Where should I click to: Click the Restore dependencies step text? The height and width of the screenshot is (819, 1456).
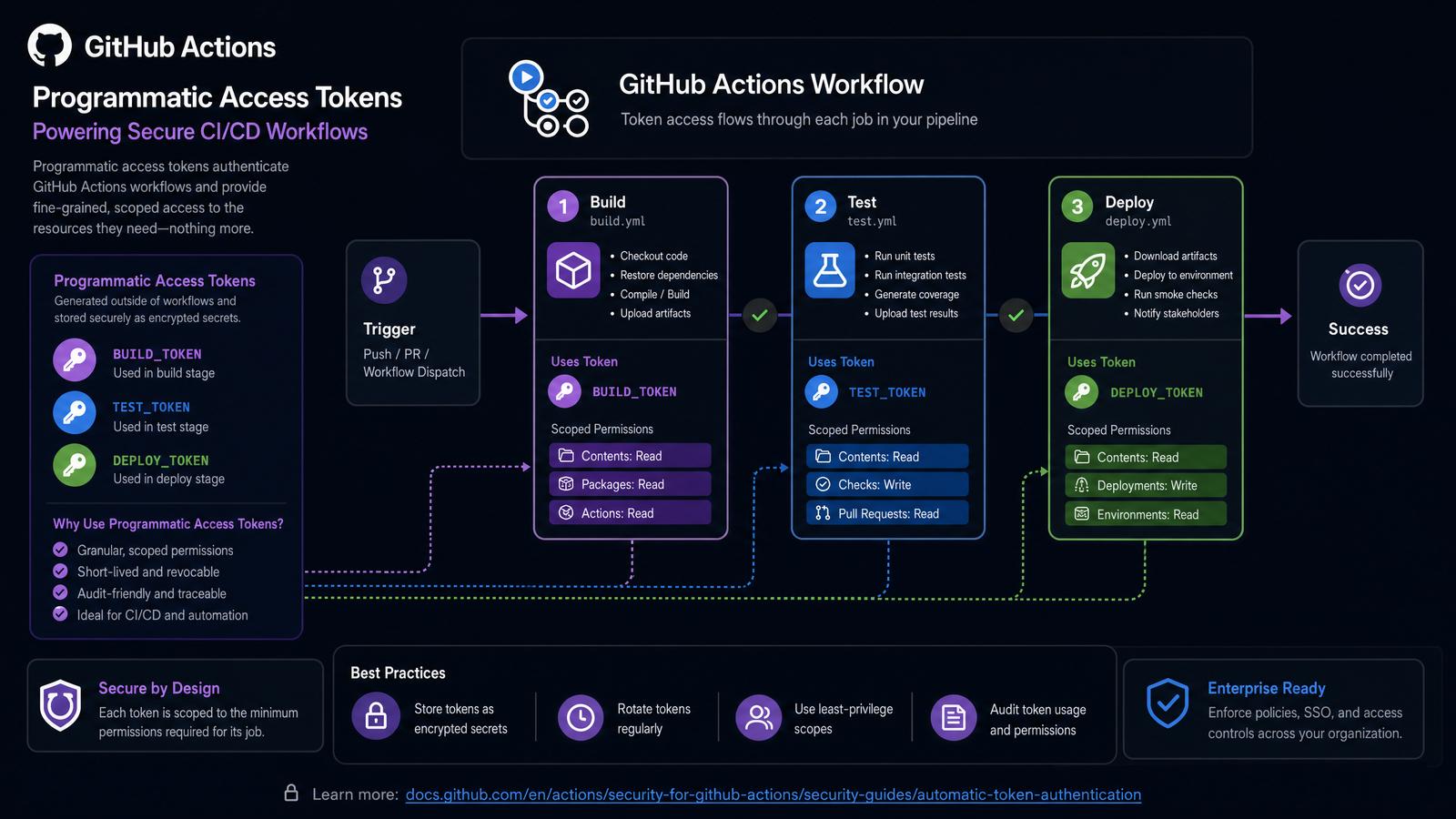(x=669, y=275)
